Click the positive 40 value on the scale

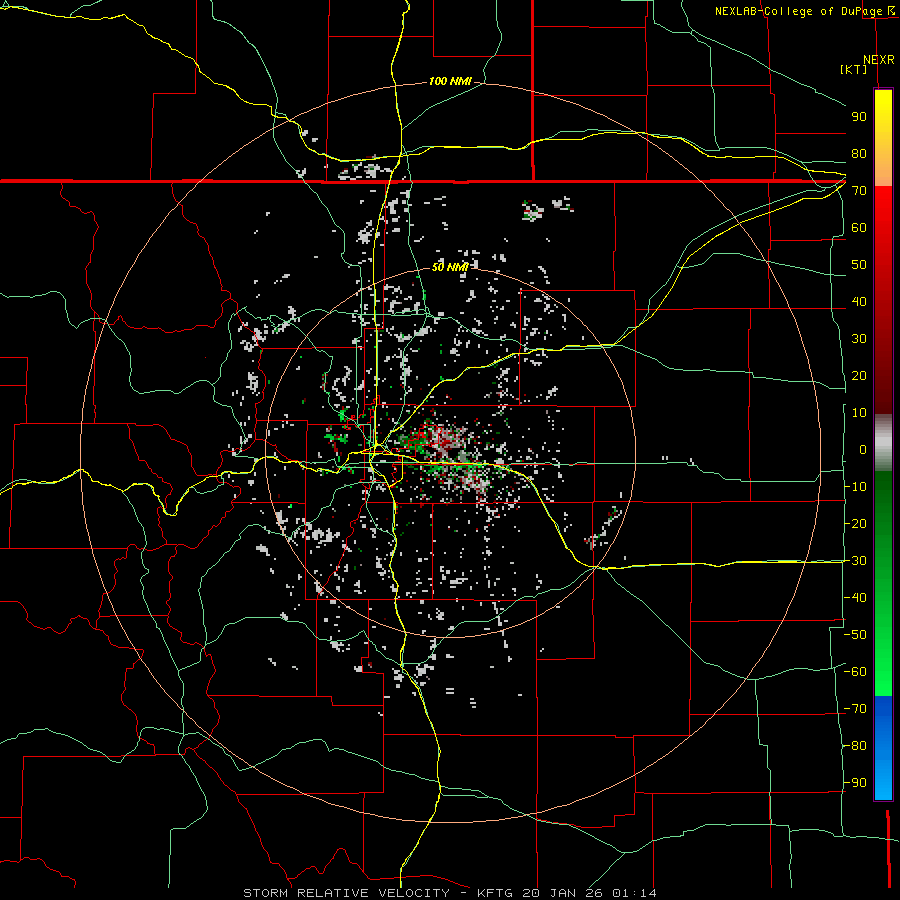pos(859,302)
